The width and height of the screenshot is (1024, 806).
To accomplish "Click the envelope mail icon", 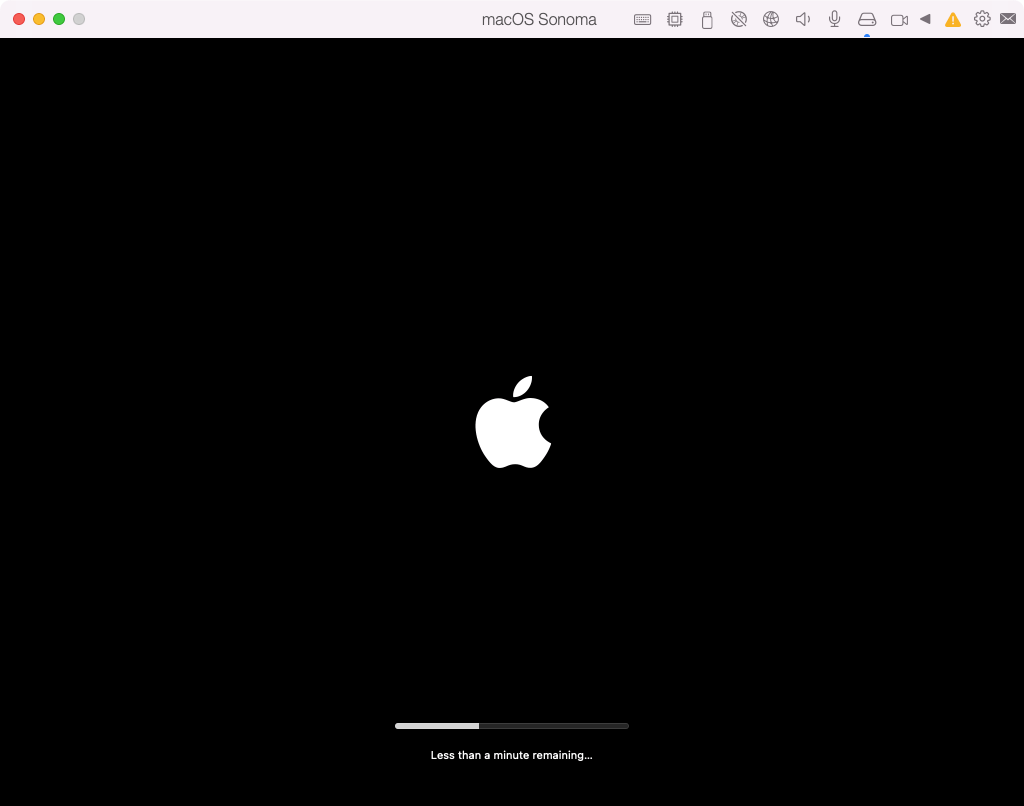I will click(1008, 19).
